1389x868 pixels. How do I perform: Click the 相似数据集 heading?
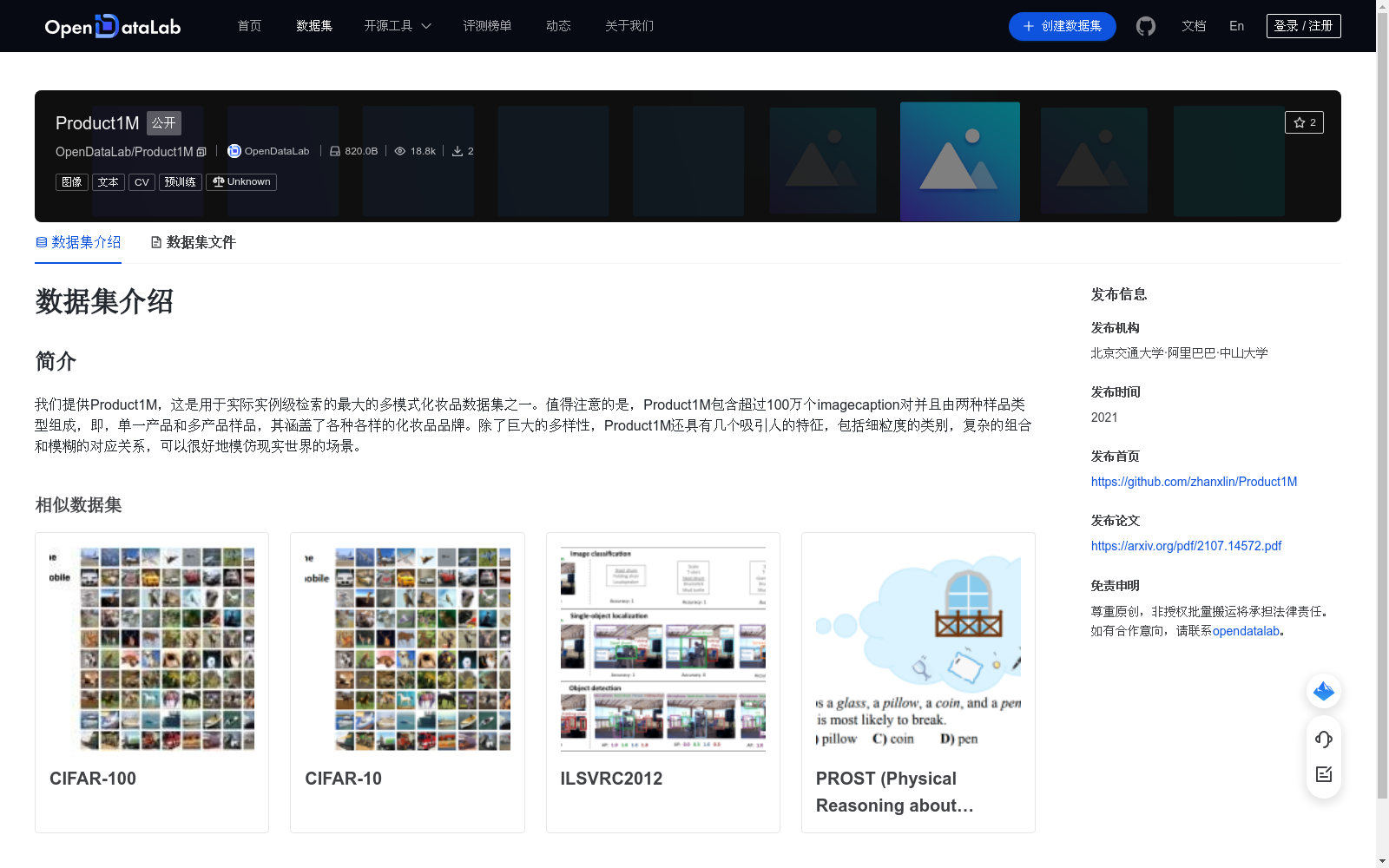78,505
